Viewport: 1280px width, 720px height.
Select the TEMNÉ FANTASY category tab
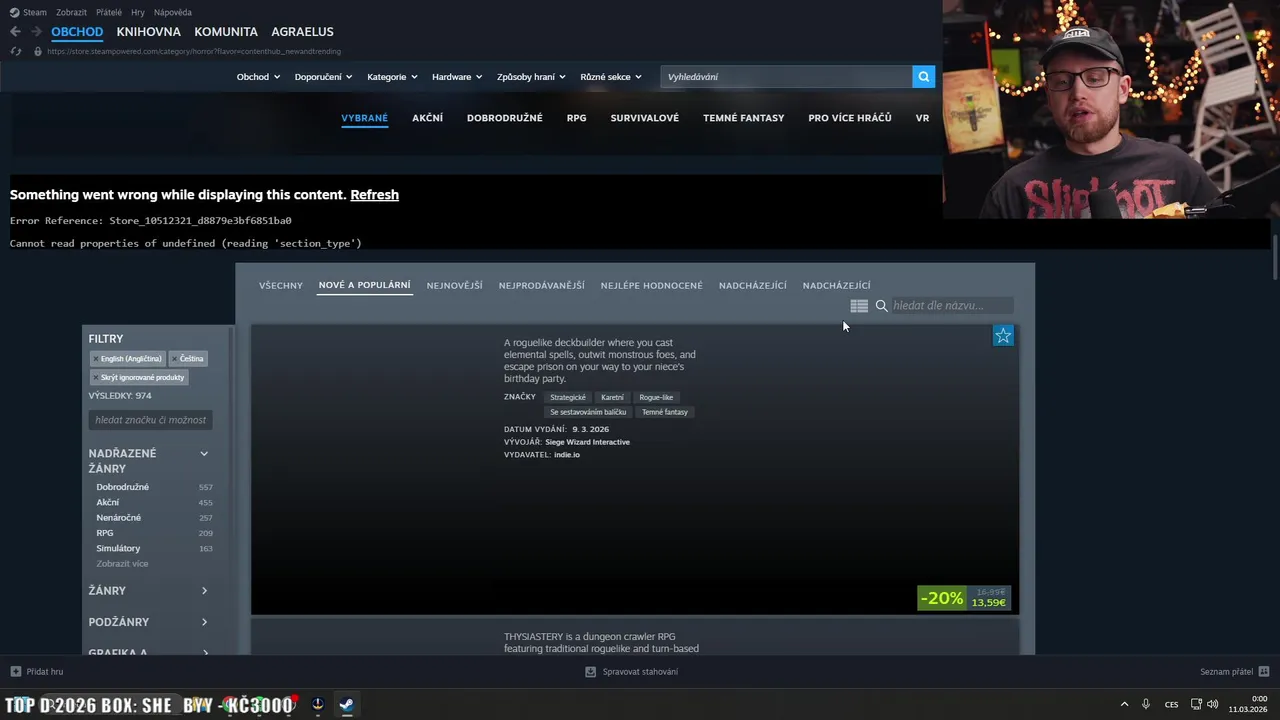[x=743, y=118]
